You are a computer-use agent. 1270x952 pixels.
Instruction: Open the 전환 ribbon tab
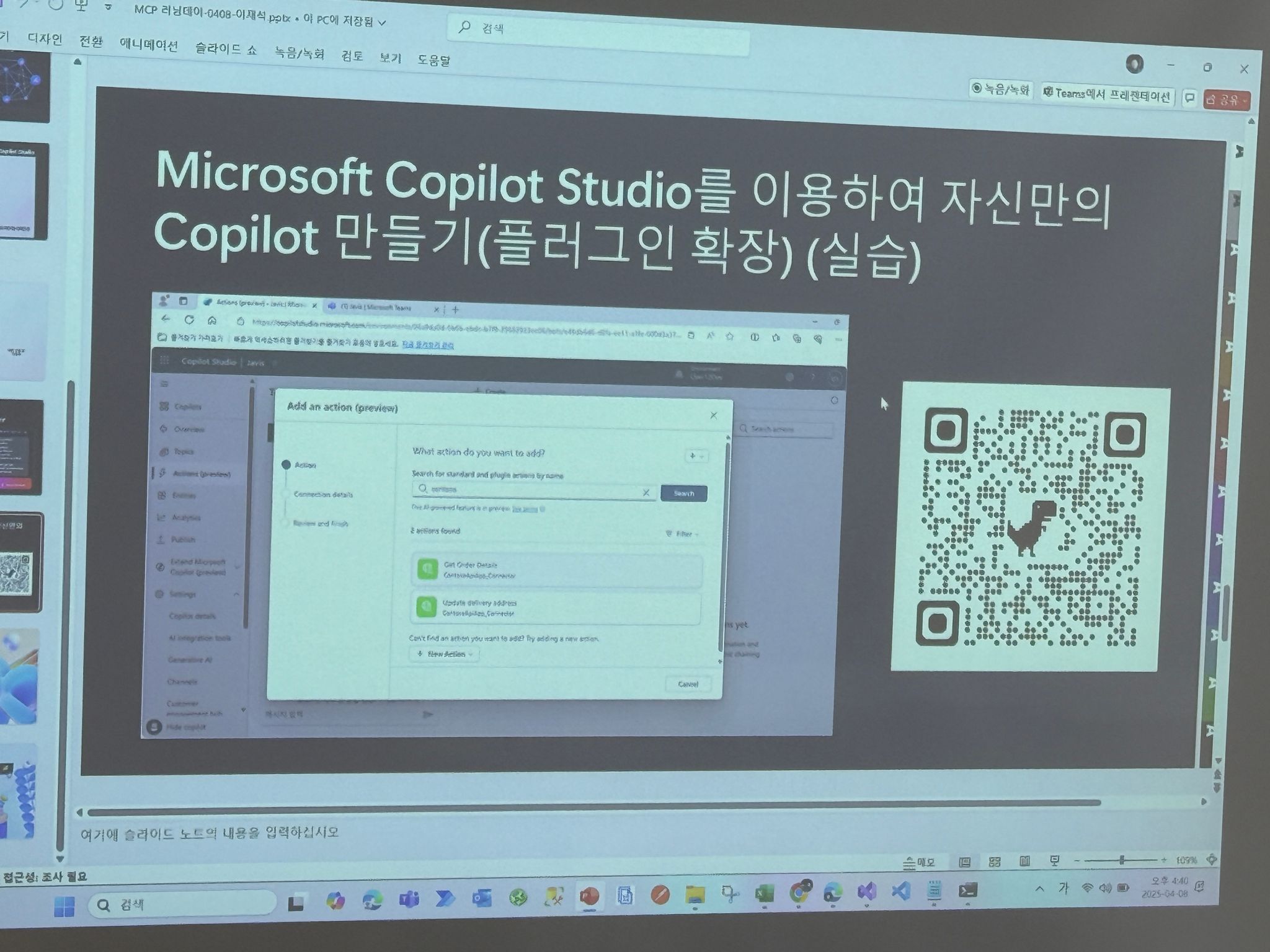pos(91,42)
